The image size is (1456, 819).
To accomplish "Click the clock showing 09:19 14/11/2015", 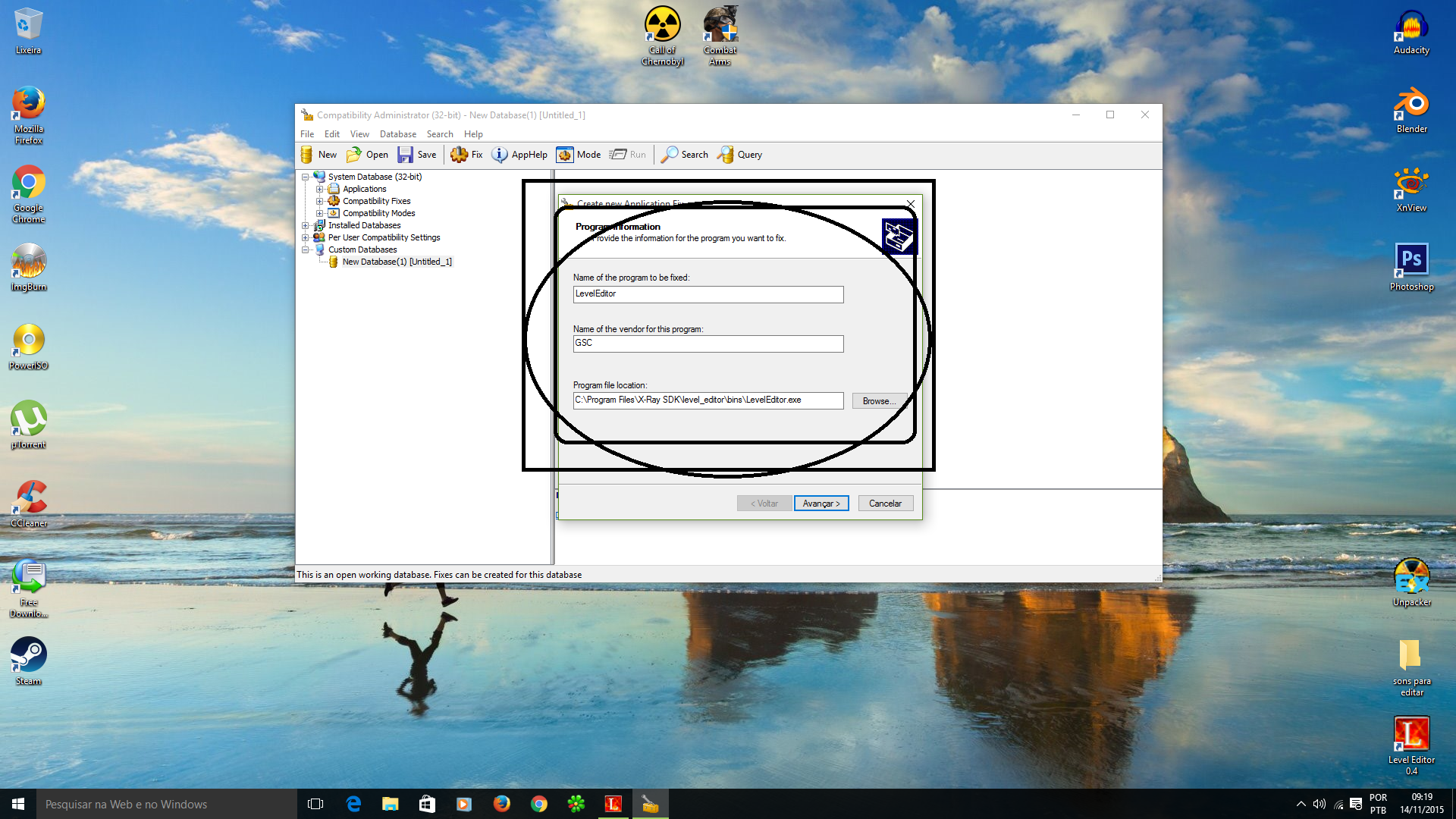I will click(1422, 804).
